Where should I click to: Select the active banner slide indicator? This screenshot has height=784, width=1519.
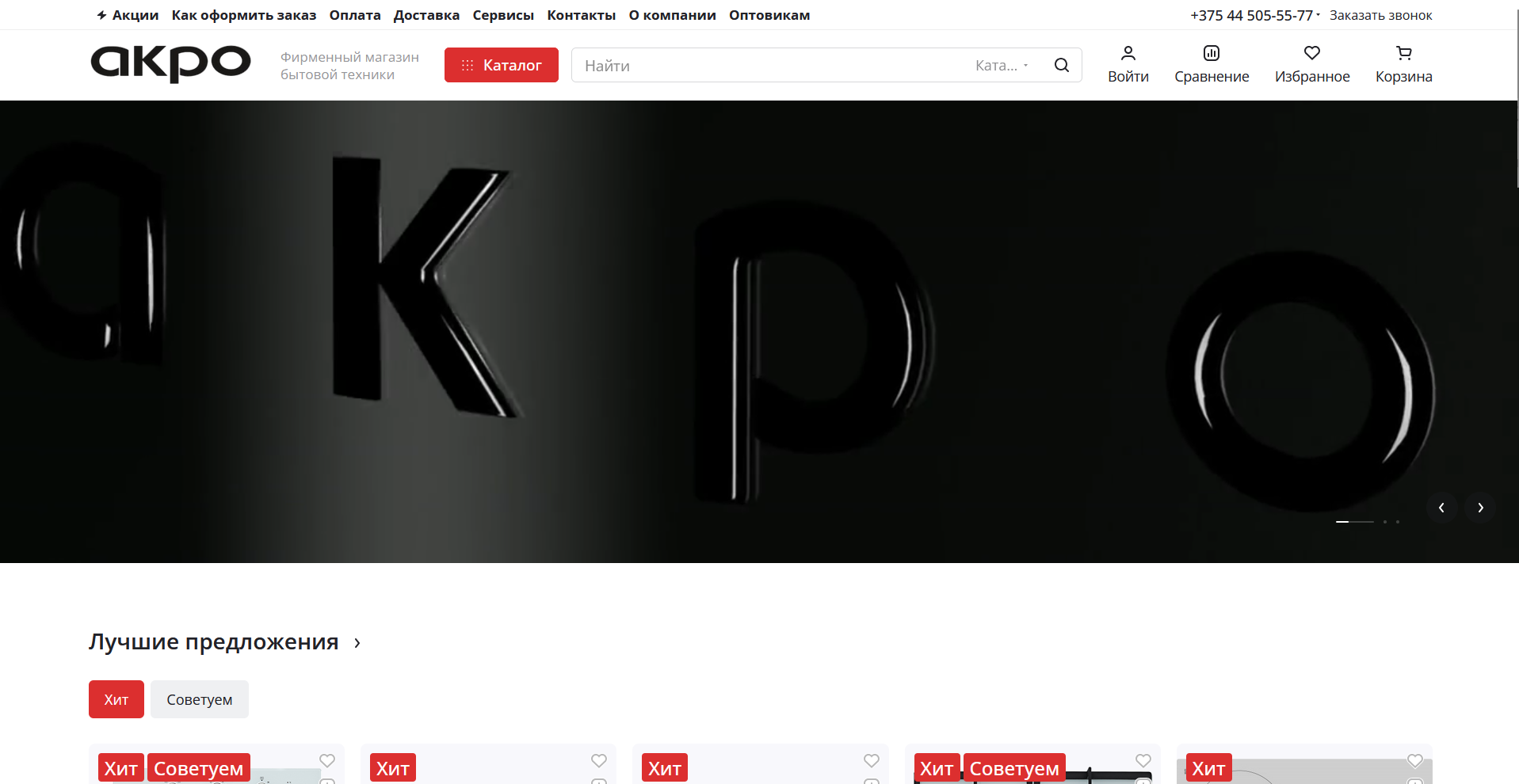click(x=1342, y=522)
